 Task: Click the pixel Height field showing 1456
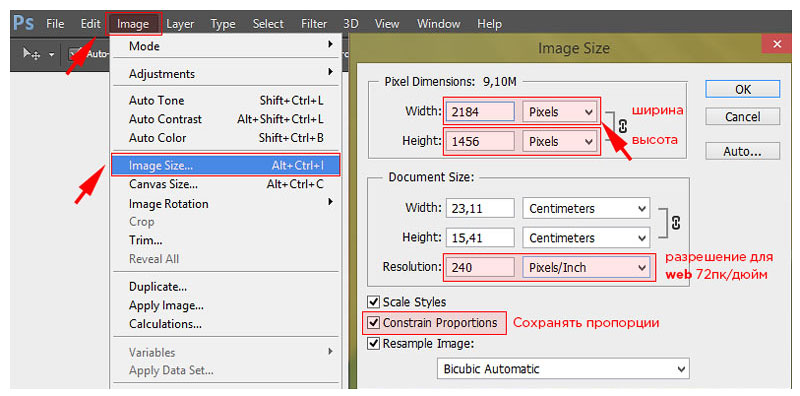[x=480, y=141]
